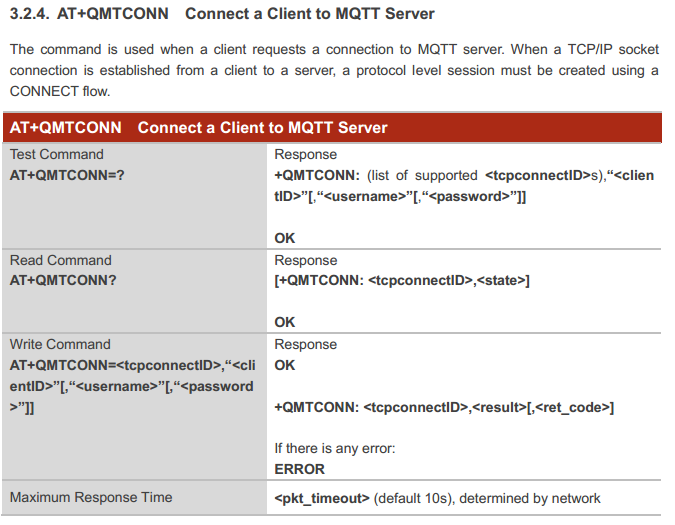
Task: Click the introductory paragraph about CONNECT flow
Action: pyautogui.click(x=334, y=70)
